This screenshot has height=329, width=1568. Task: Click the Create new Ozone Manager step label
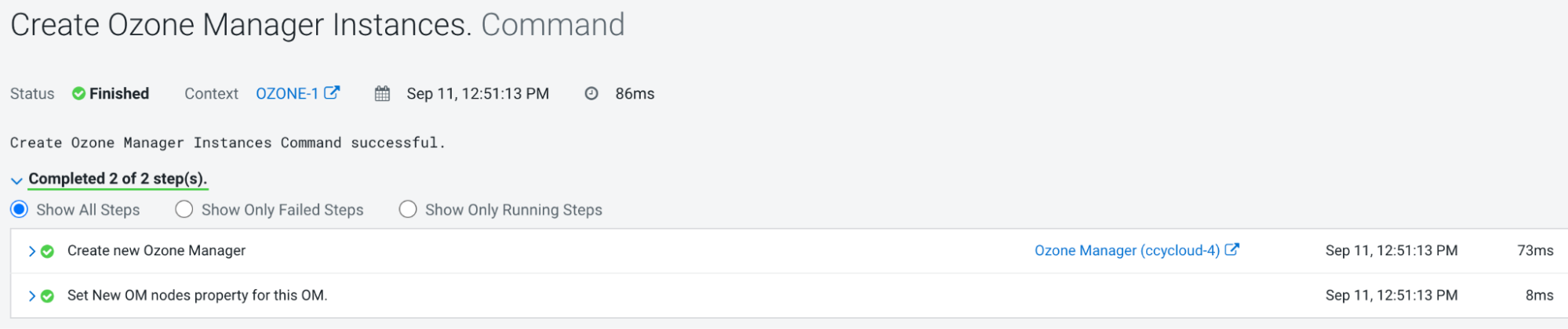[156, 251]
